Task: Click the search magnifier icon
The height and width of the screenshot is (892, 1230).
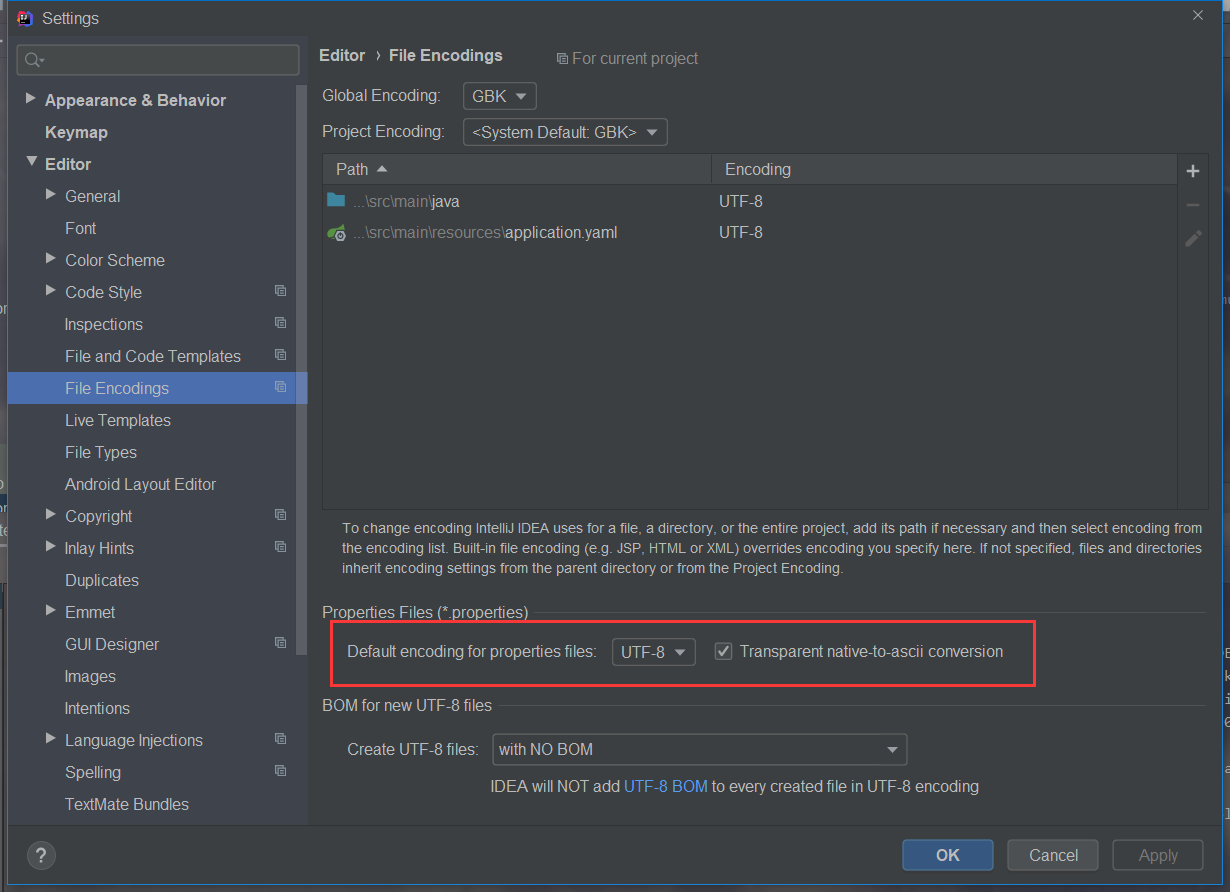Action: 33,60
